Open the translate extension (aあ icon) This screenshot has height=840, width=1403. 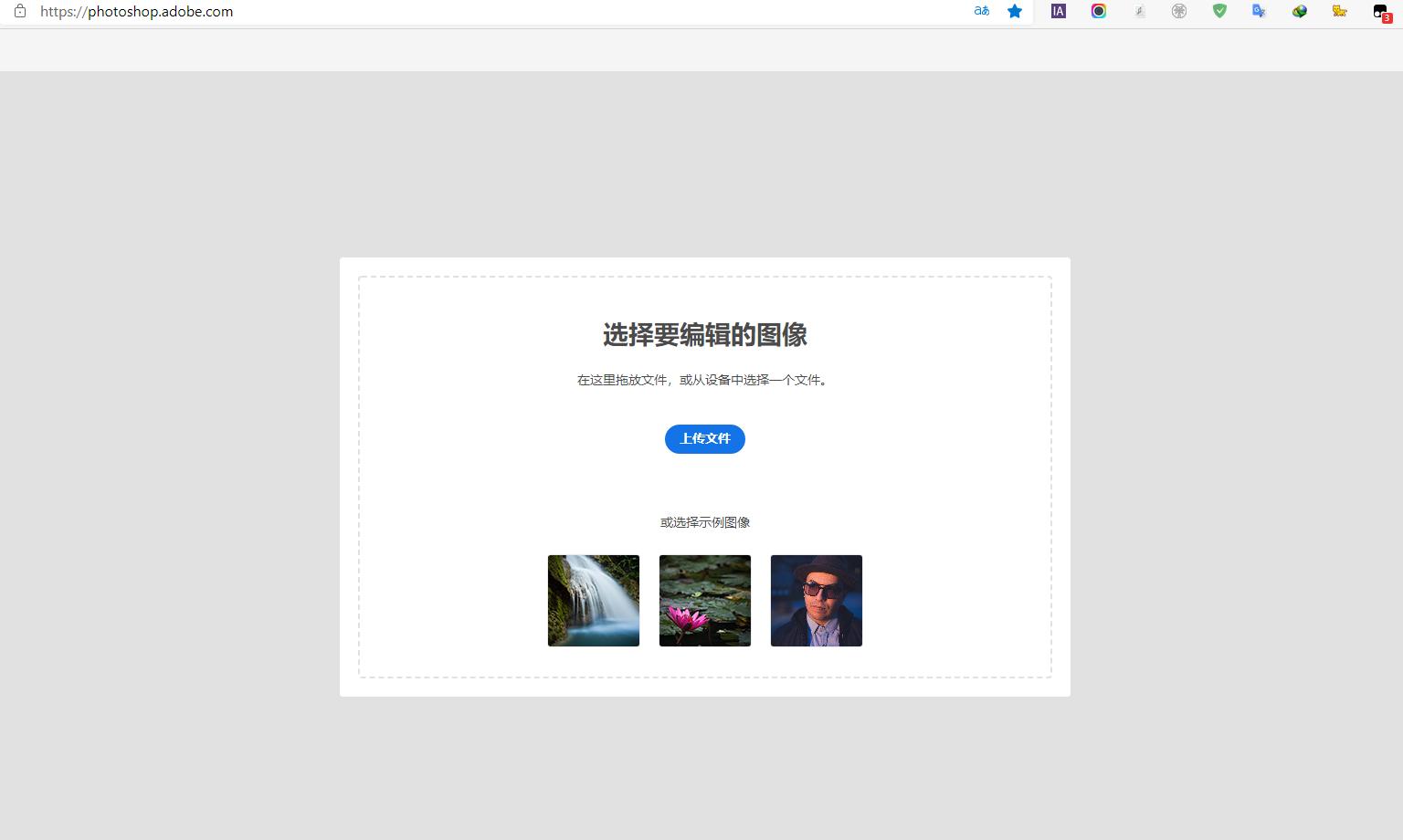pos(981,11)
